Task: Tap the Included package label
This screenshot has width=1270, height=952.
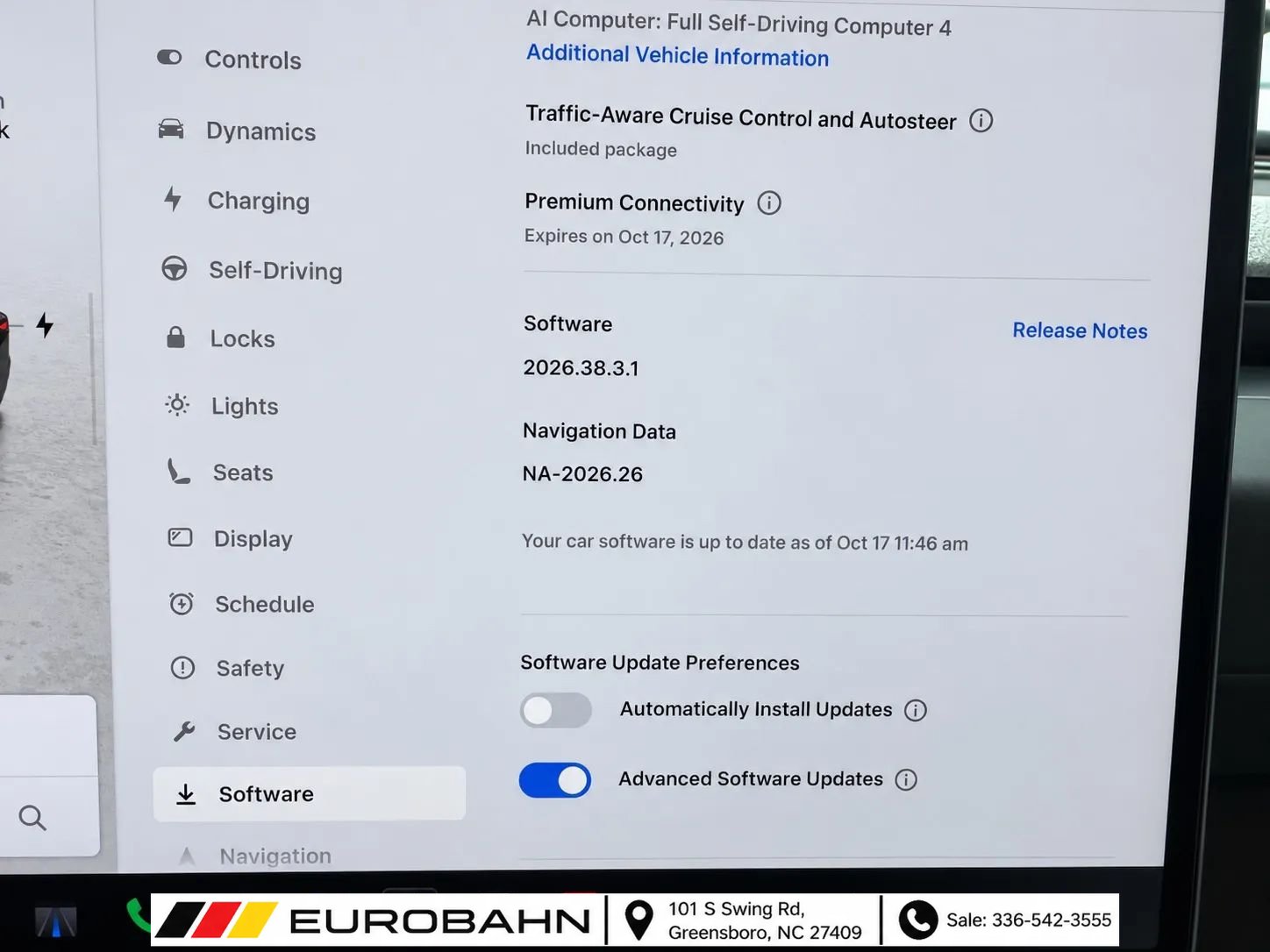Action: (601, 149)
